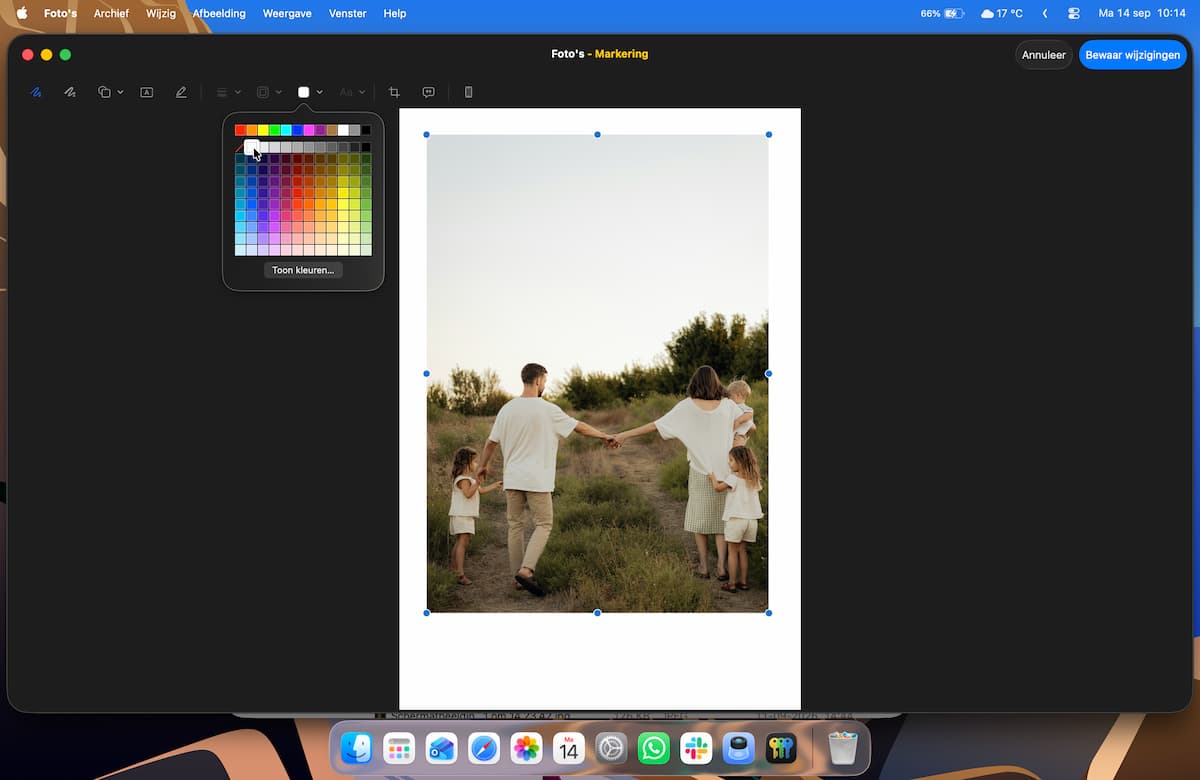Open the Afbeelding menu
Image resolution: width=1200 pixels, height=780 pixels.
click(x=219, y=14)
